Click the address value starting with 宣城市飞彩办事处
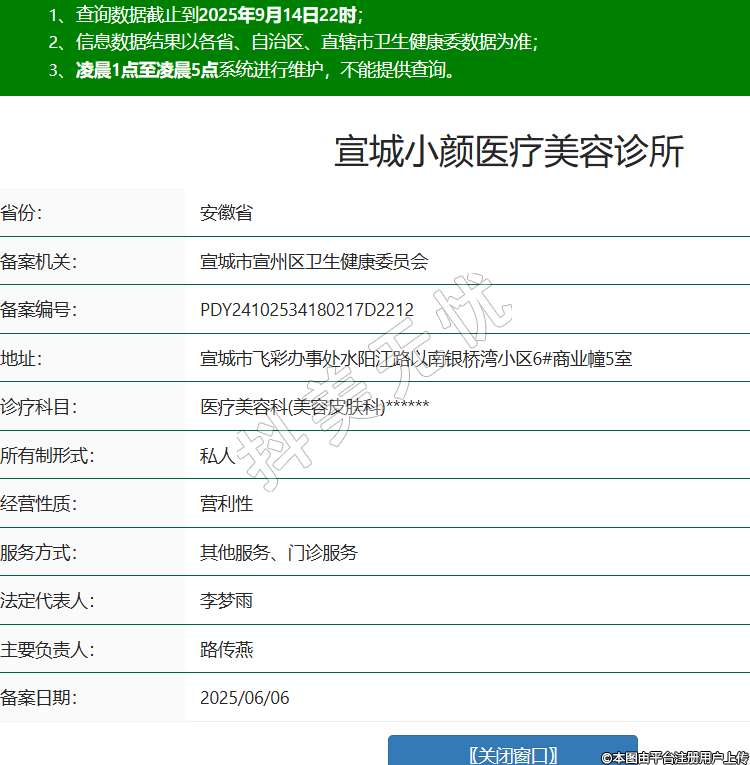This screenshot has width=750, height=765. (416, 359)
